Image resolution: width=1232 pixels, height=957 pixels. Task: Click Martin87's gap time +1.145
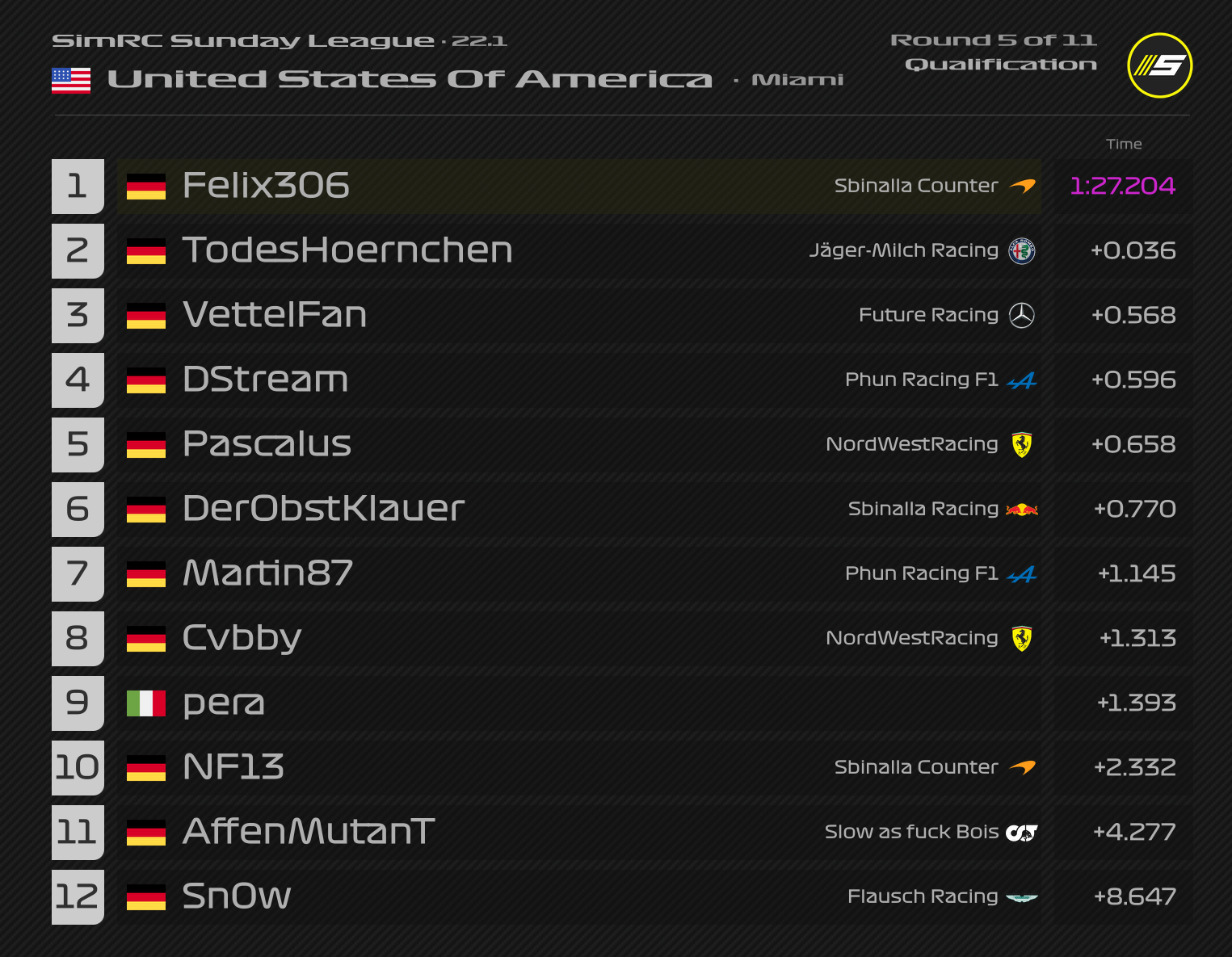pyautogui.click(x=1136, y=573)
